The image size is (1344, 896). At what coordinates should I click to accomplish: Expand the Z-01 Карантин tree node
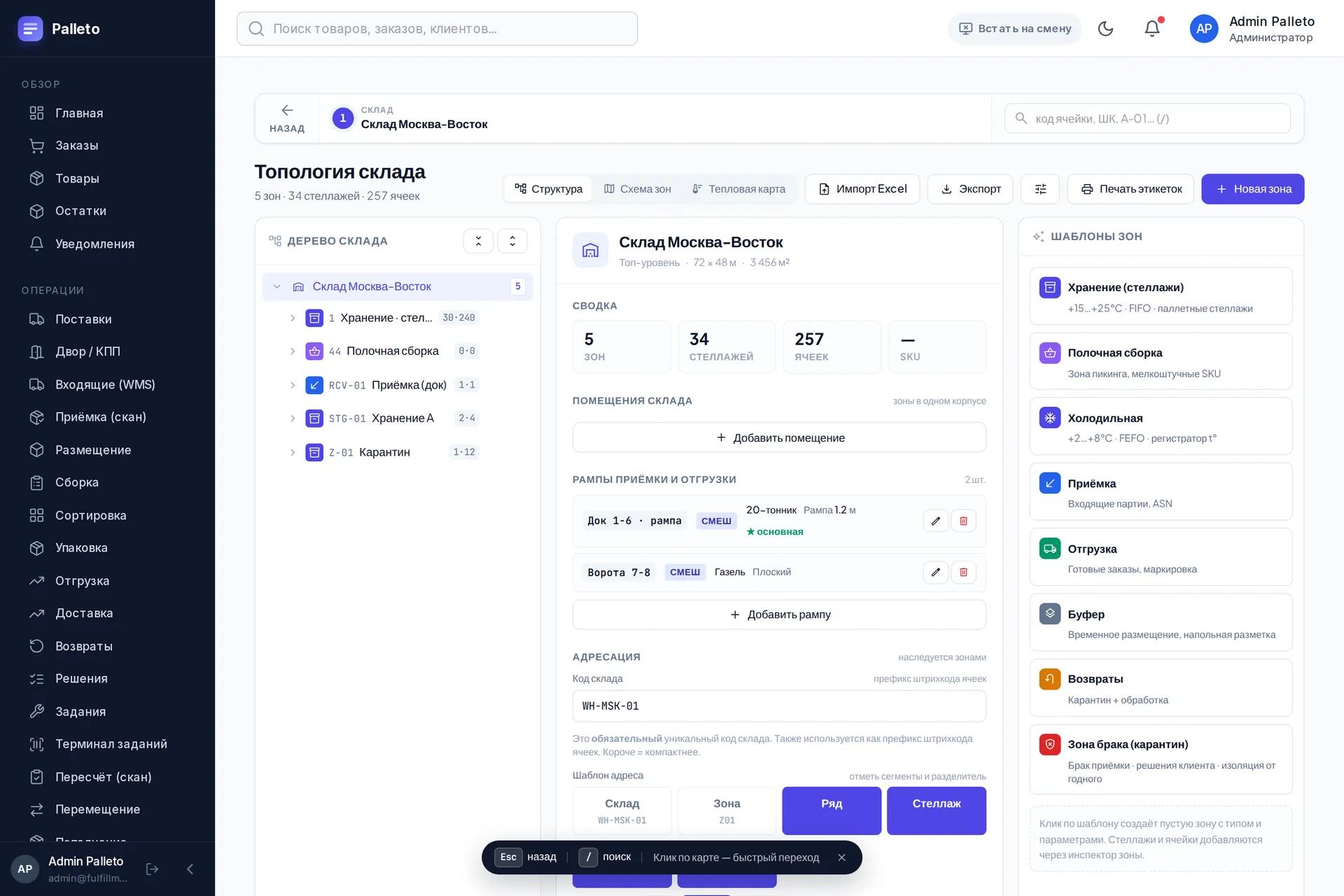[293, 452]
